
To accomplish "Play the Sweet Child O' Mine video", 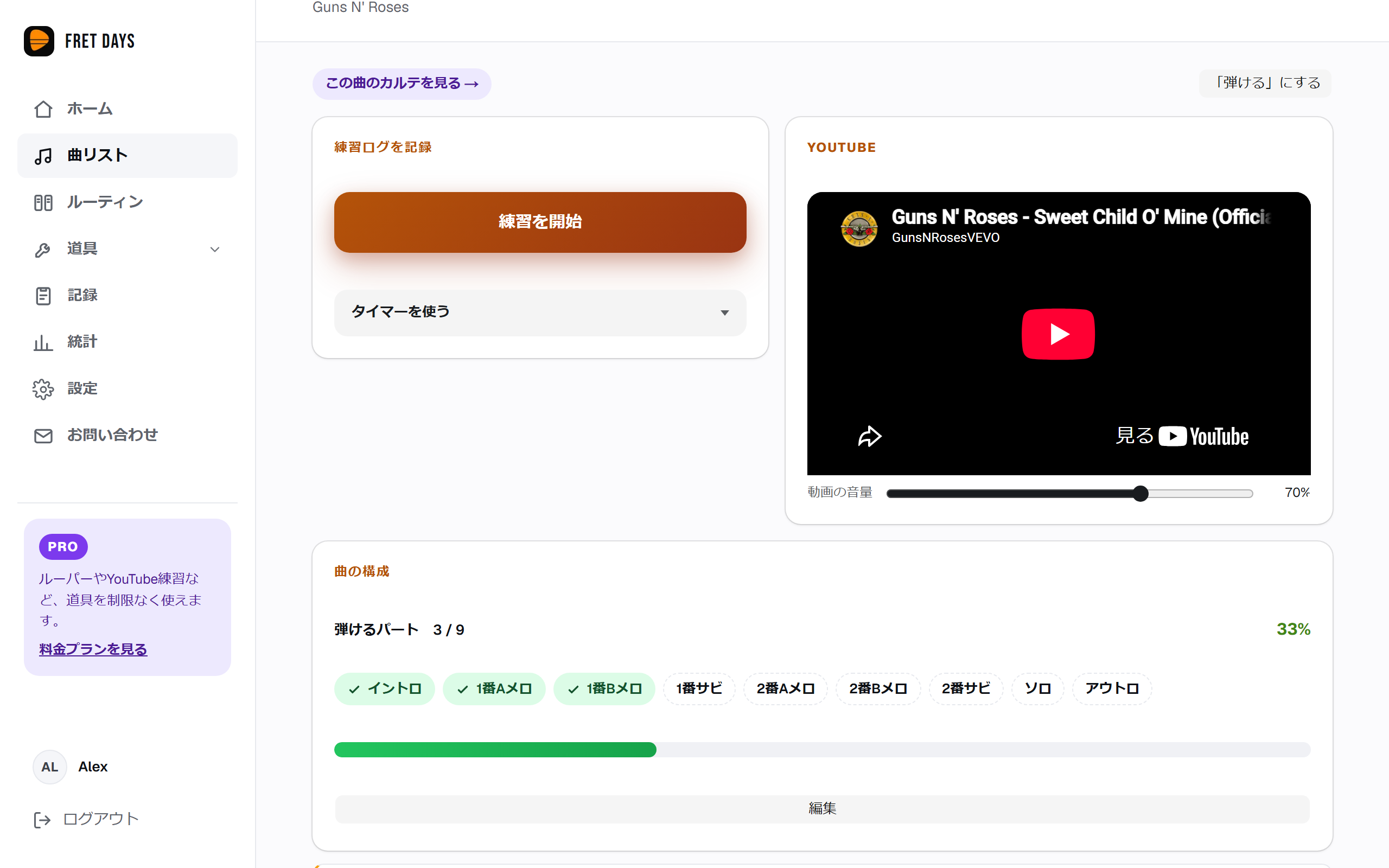I will [x=1058, y=334].
